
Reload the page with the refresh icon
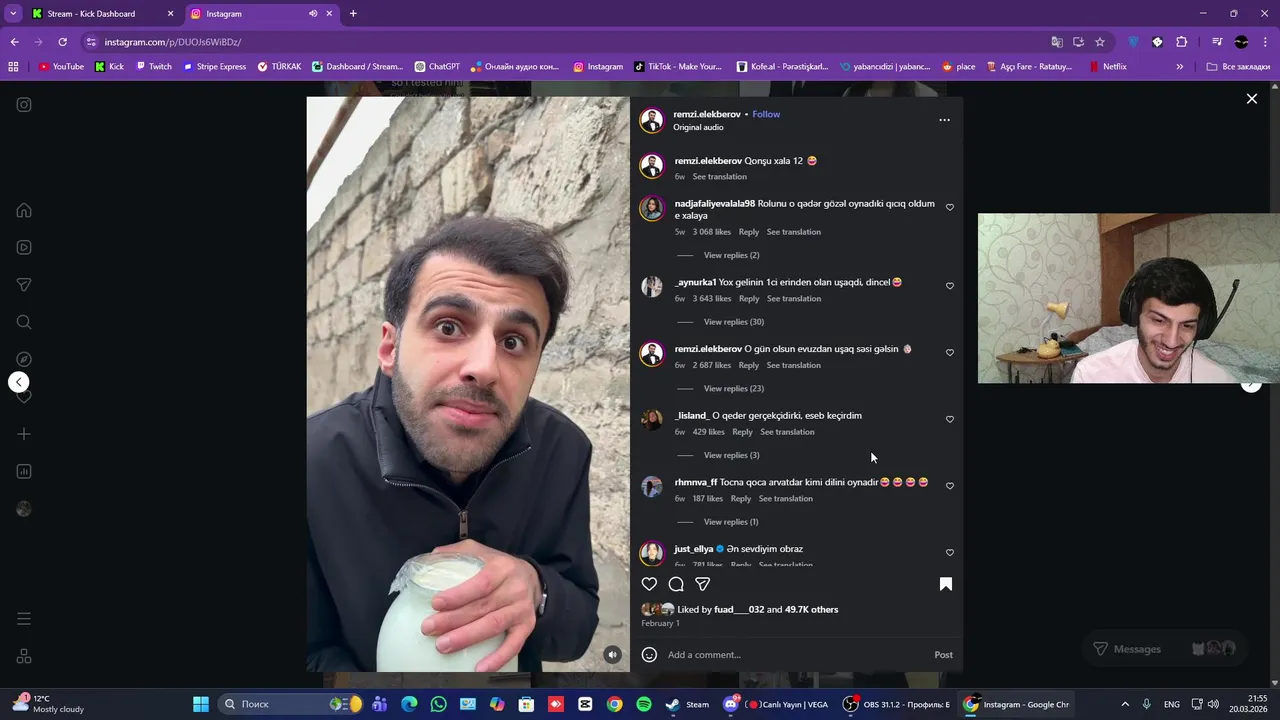(62, 42)
